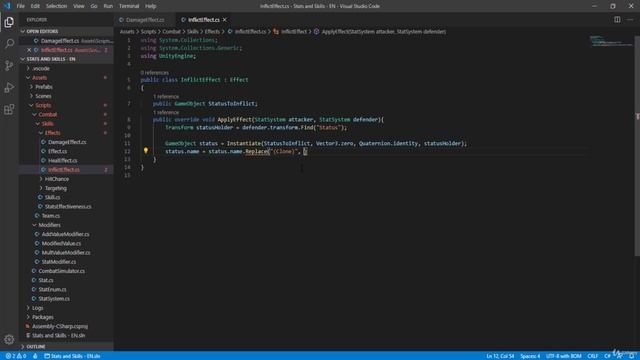
Task: Click the InflictEffect.cs breadcrumb segment
Action: [x=247, y=31]
